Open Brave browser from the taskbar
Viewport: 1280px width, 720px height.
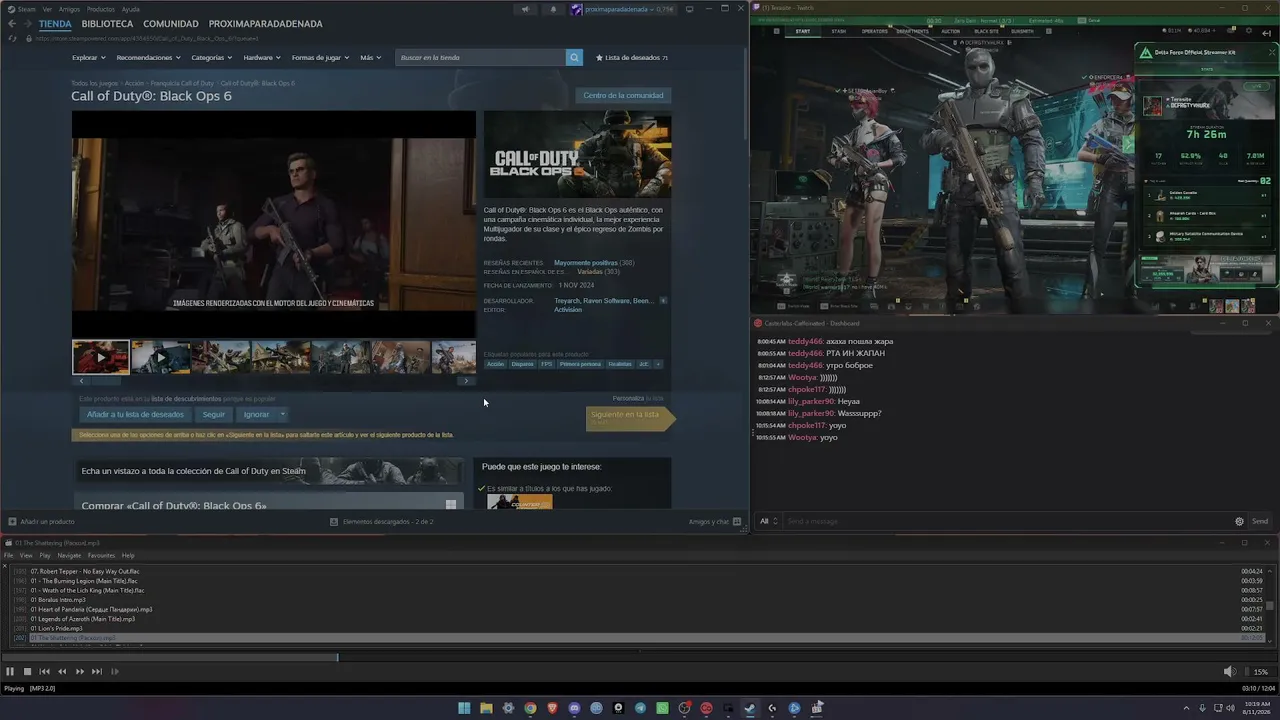pos(552,708)
